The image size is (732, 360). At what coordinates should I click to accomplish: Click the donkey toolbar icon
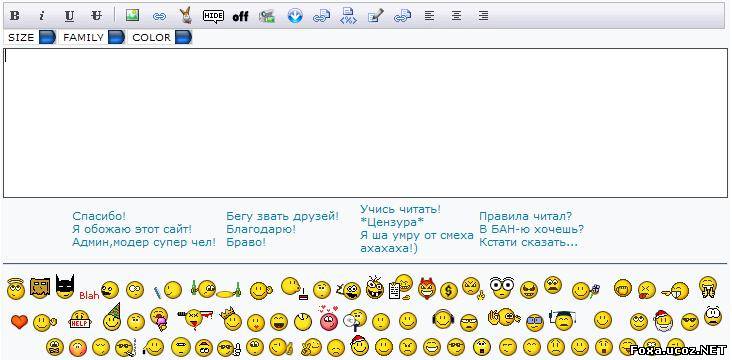[186, 16]
